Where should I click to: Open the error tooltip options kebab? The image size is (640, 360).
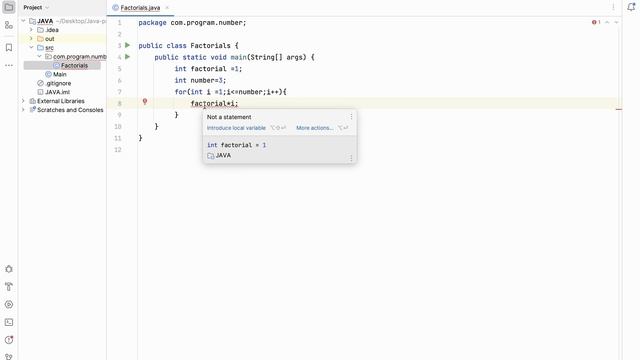(351, 117)
